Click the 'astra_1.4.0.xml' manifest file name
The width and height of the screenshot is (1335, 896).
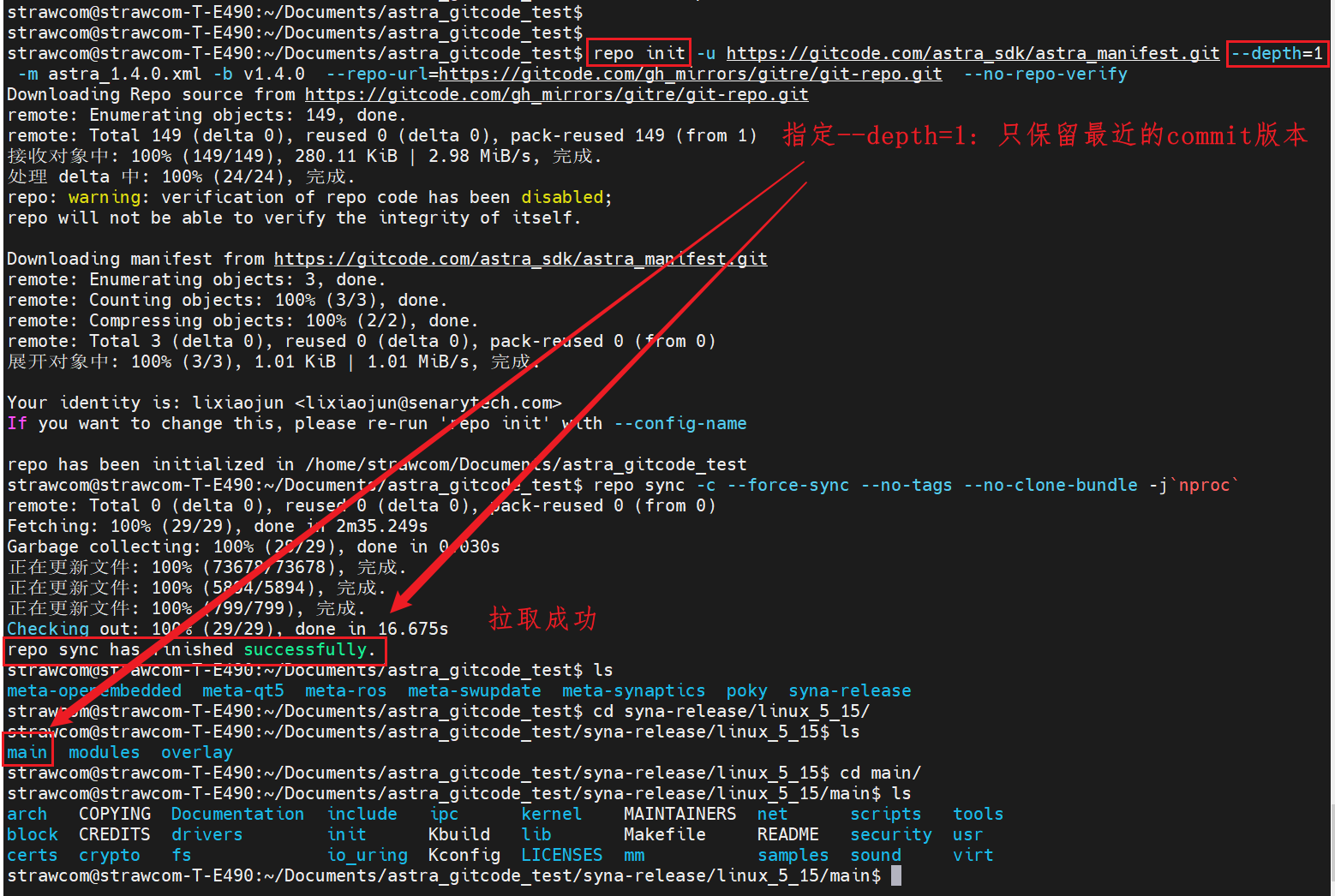coord(125,74)
